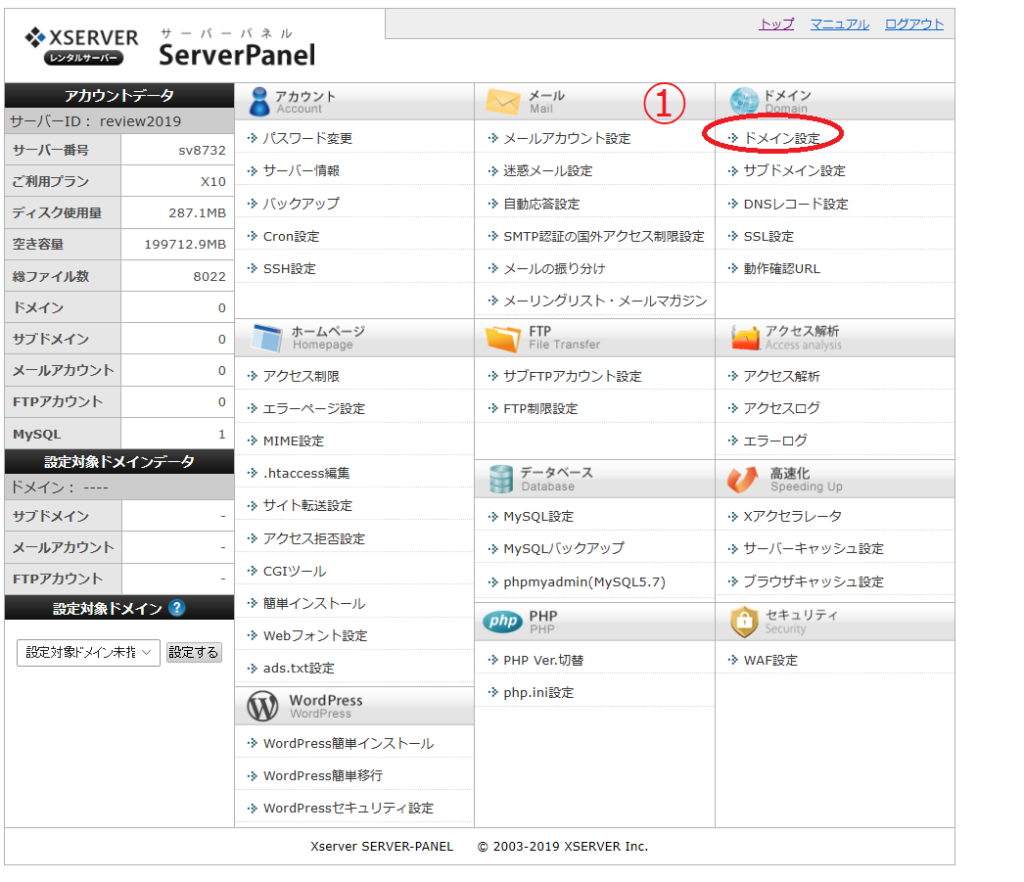Open PHP Ver.切替
This screenshot has width=1024, height=882.
(x=543, y=661)
